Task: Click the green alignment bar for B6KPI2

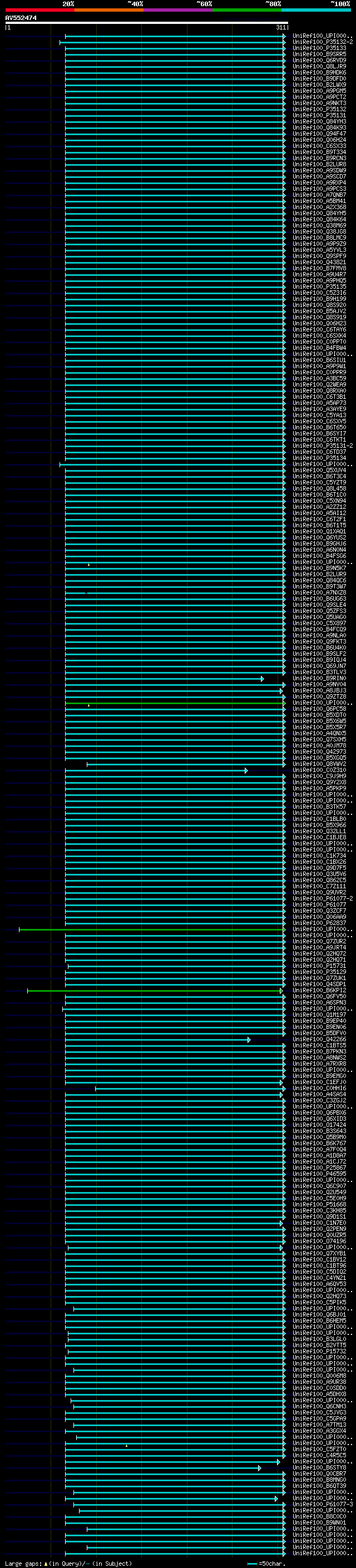Action: 155,991
